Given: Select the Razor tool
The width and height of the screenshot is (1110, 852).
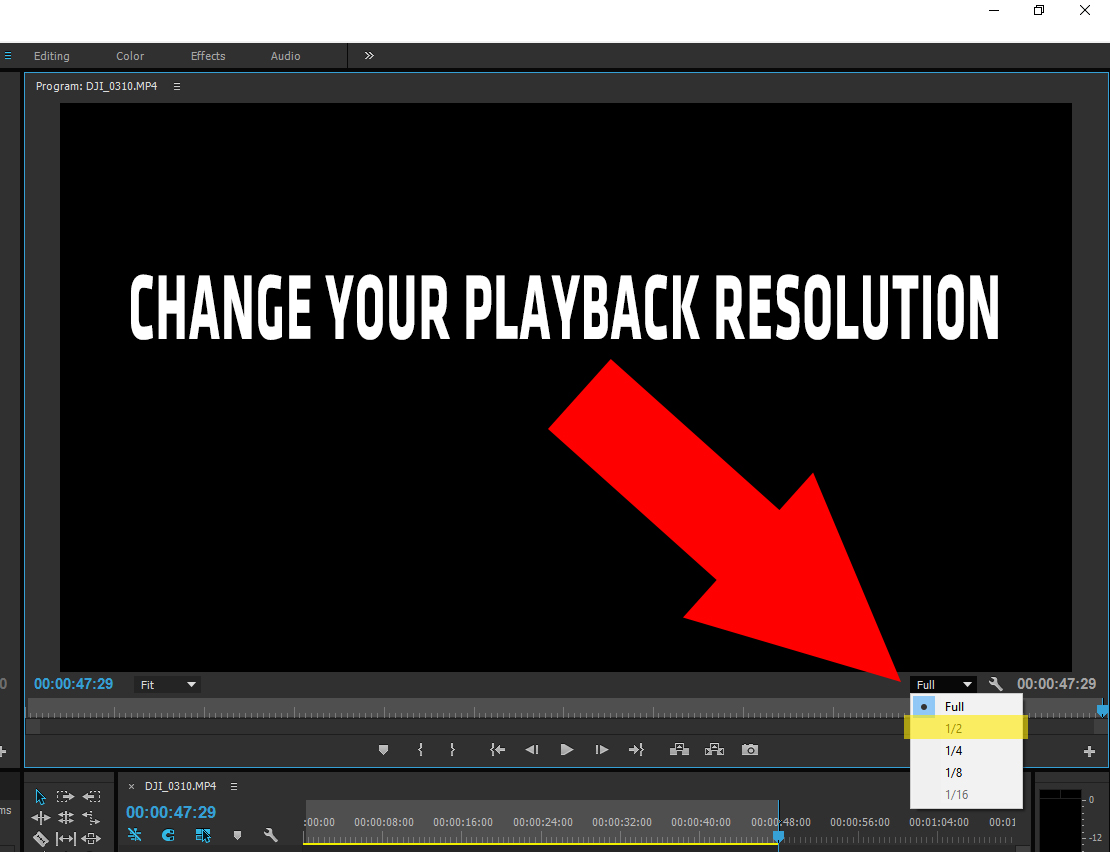Looking at the screenshot, I should point(40,839).
